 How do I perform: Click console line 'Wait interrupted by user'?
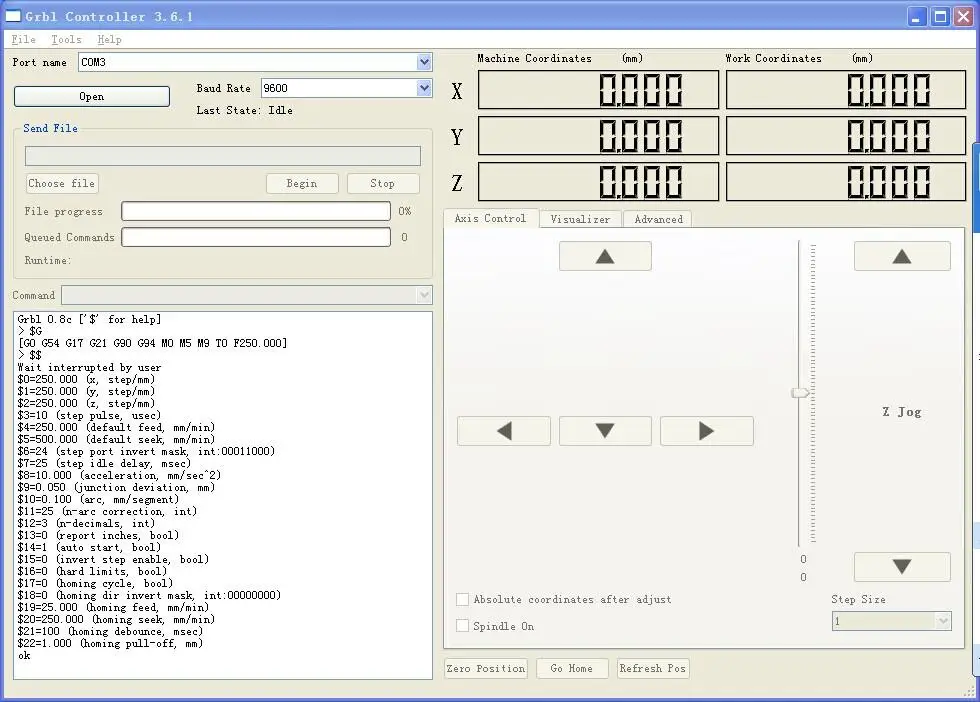coord(89,368)
